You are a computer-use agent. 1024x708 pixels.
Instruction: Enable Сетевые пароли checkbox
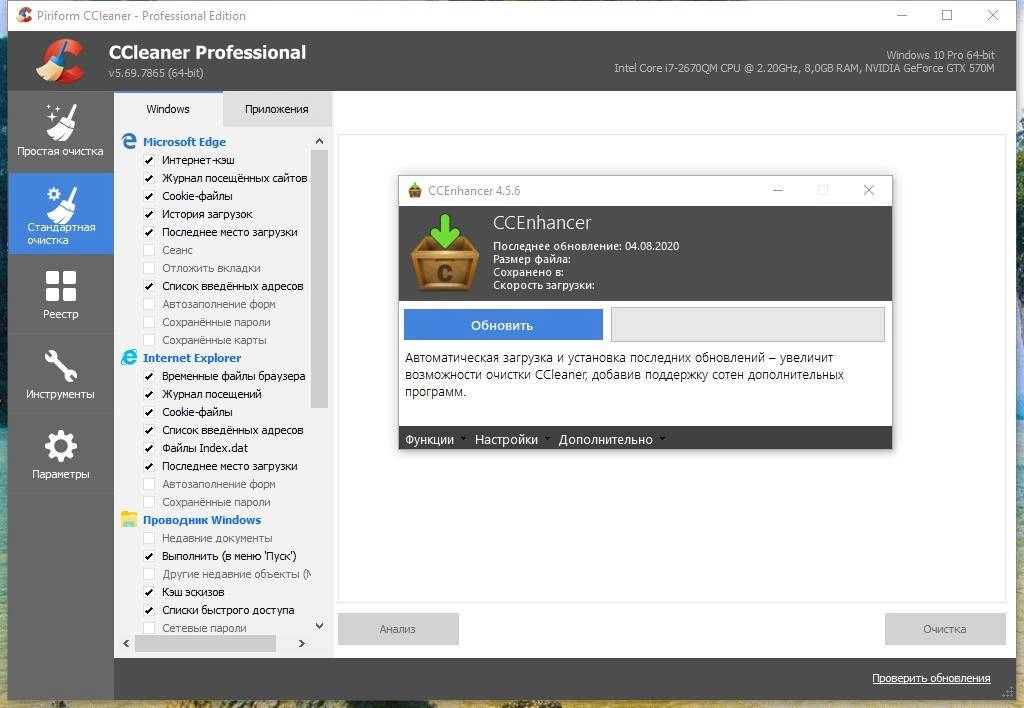pyautogui.click(x=149, y=628)
